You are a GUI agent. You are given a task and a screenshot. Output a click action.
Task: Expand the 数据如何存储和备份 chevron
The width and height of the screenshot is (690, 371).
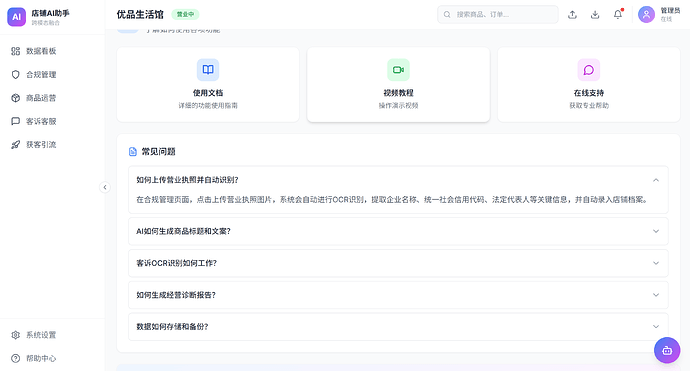coord(656,327)
